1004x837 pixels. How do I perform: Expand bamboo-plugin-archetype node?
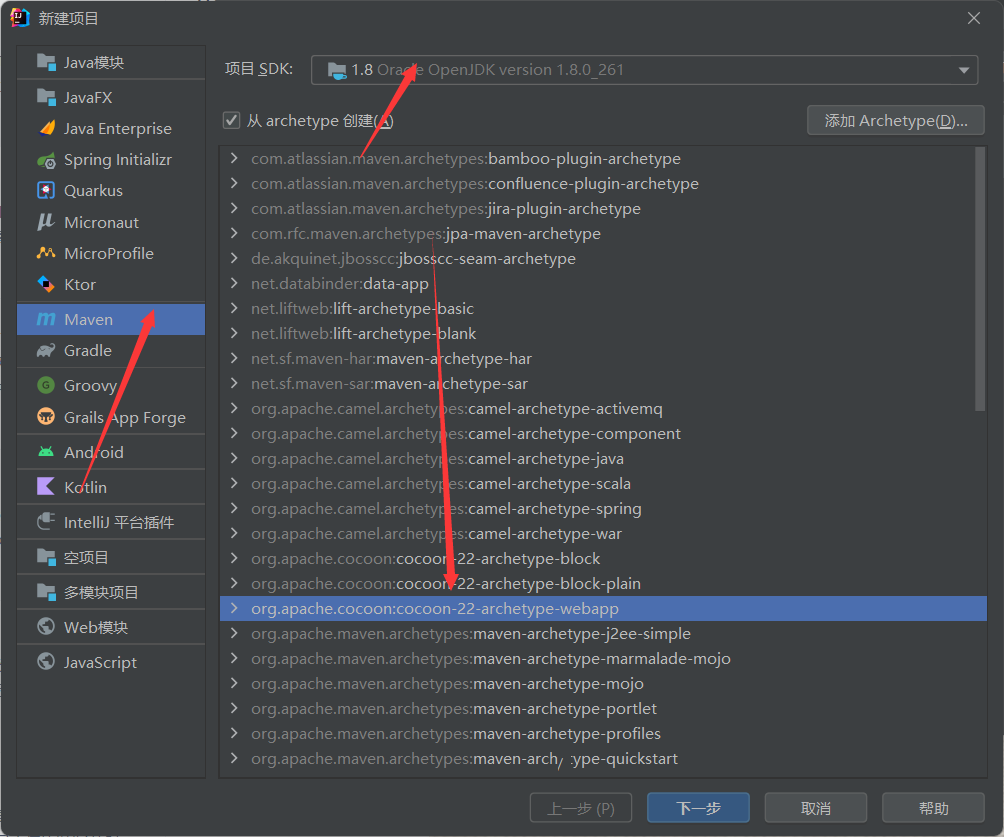[234, 158]
